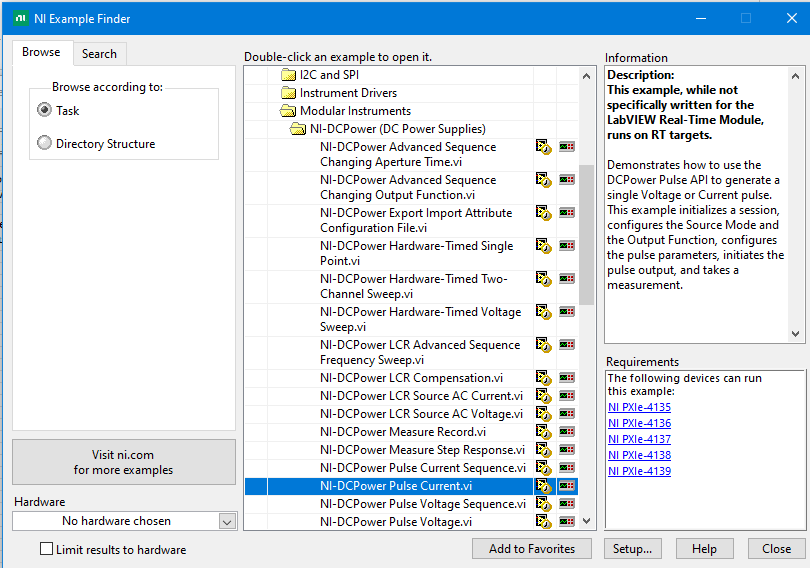Click Visit ni.com for more examples button
This screenshot has width=810, height=568.
pyautogui.click(x=123, y=462)
